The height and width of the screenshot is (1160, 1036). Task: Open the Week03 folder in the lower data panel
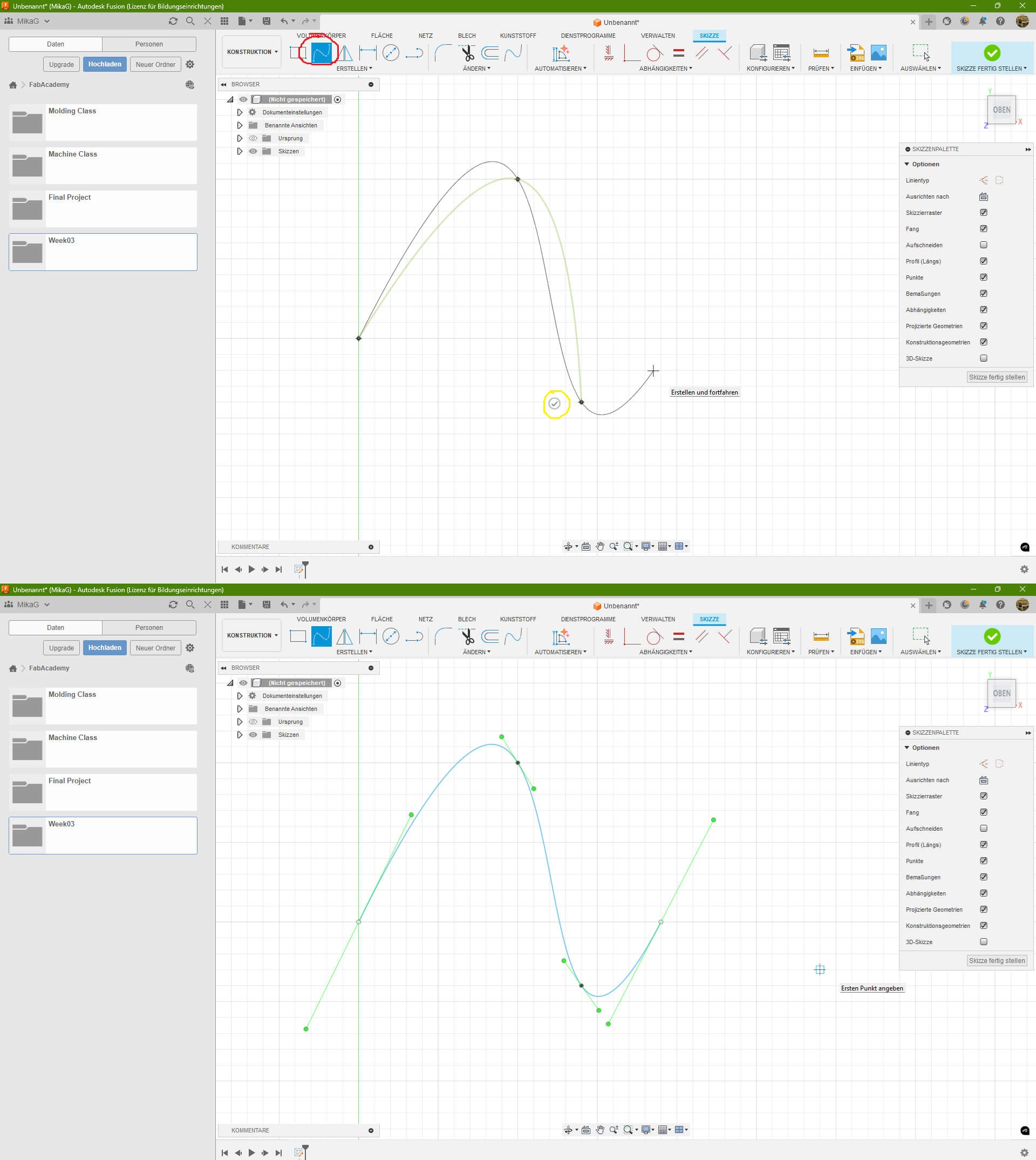tap(103, 836)
